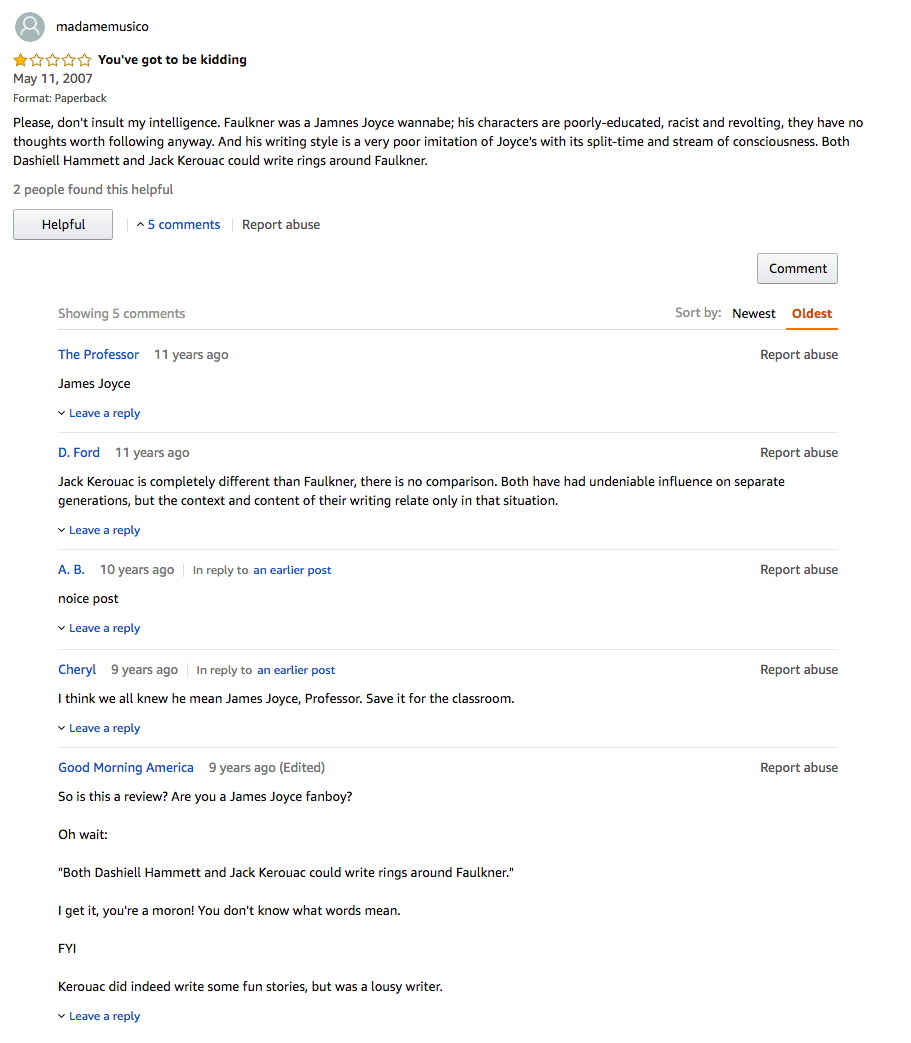Click the one-star rating icon
Viewport: 911px width, 1043px height.
52,60
